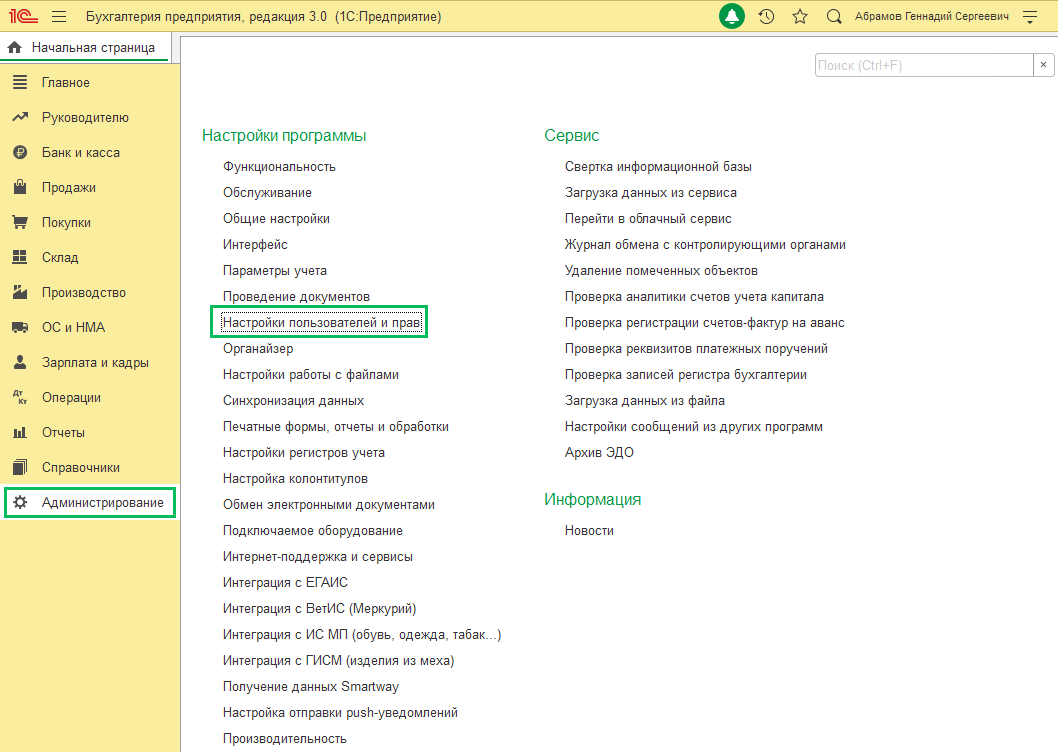Open Настройки регистров учета
This screenshot has width=1058, height=752.
tap(304, 453)
